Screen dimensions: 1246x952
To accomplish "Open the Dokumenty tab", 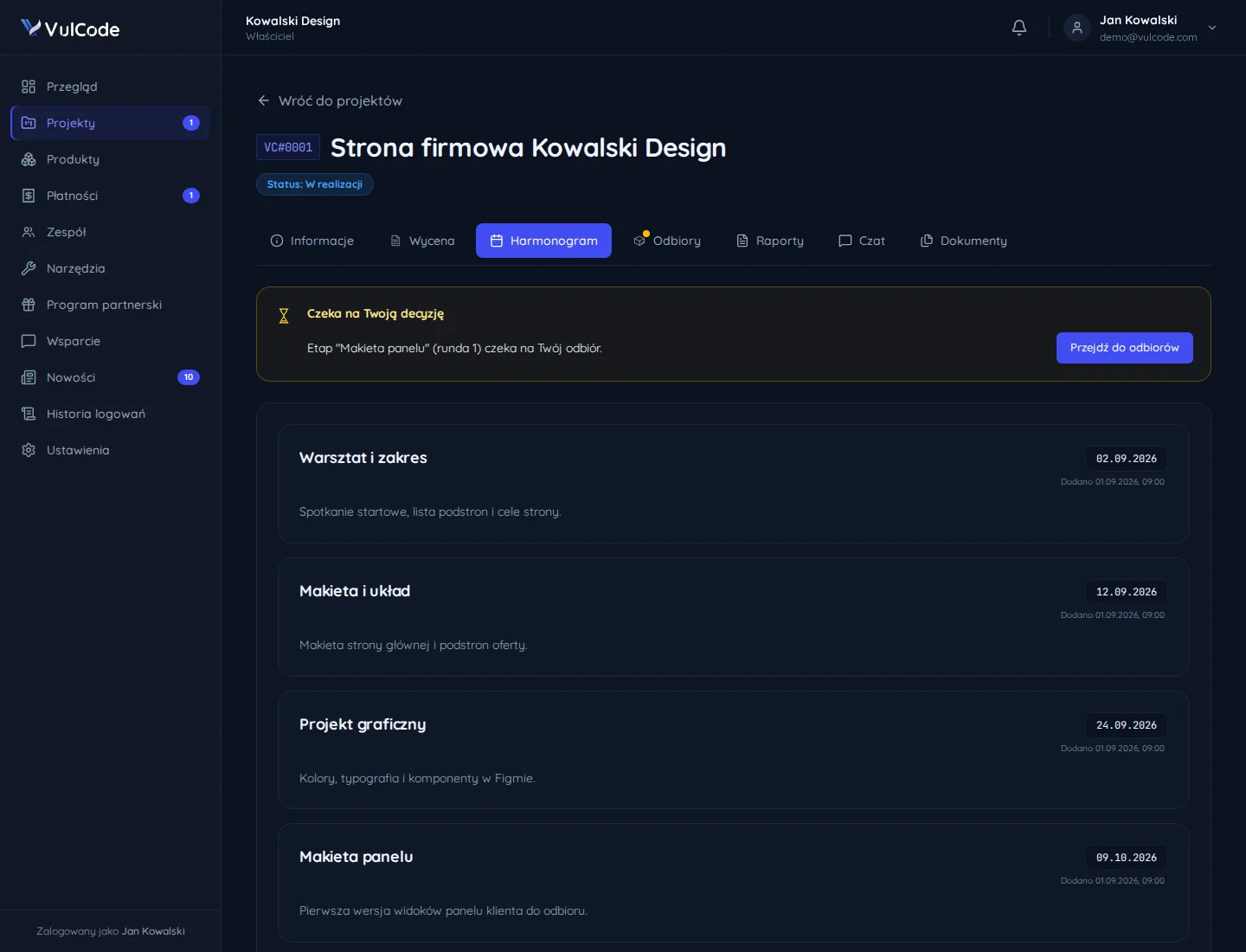I will 964,241.
